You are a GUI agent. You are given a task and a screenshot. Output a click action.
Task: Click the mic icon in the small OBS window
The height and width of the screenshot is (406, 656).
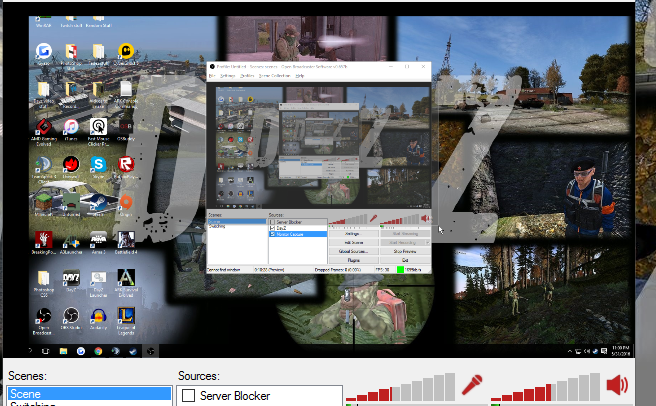coord(373,218)
